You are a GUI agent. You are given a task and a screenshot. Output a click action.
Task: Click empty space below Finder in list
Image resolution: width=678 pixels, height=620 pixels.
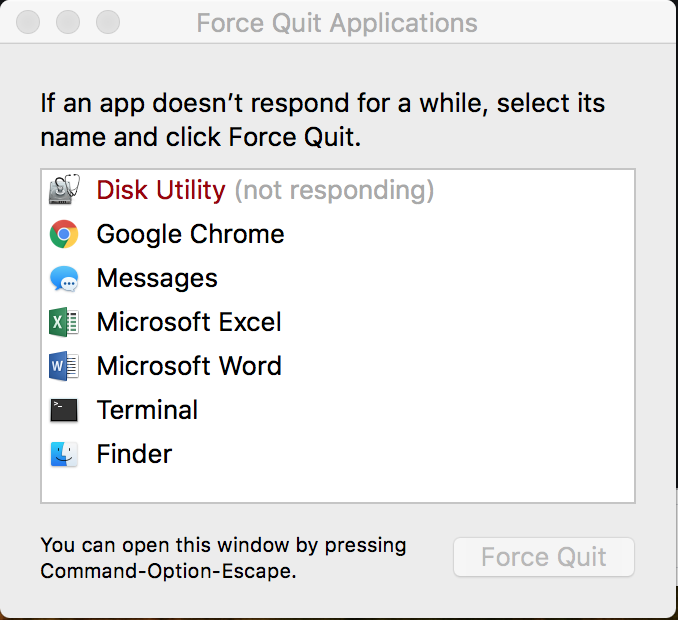(x=338, y=487)
